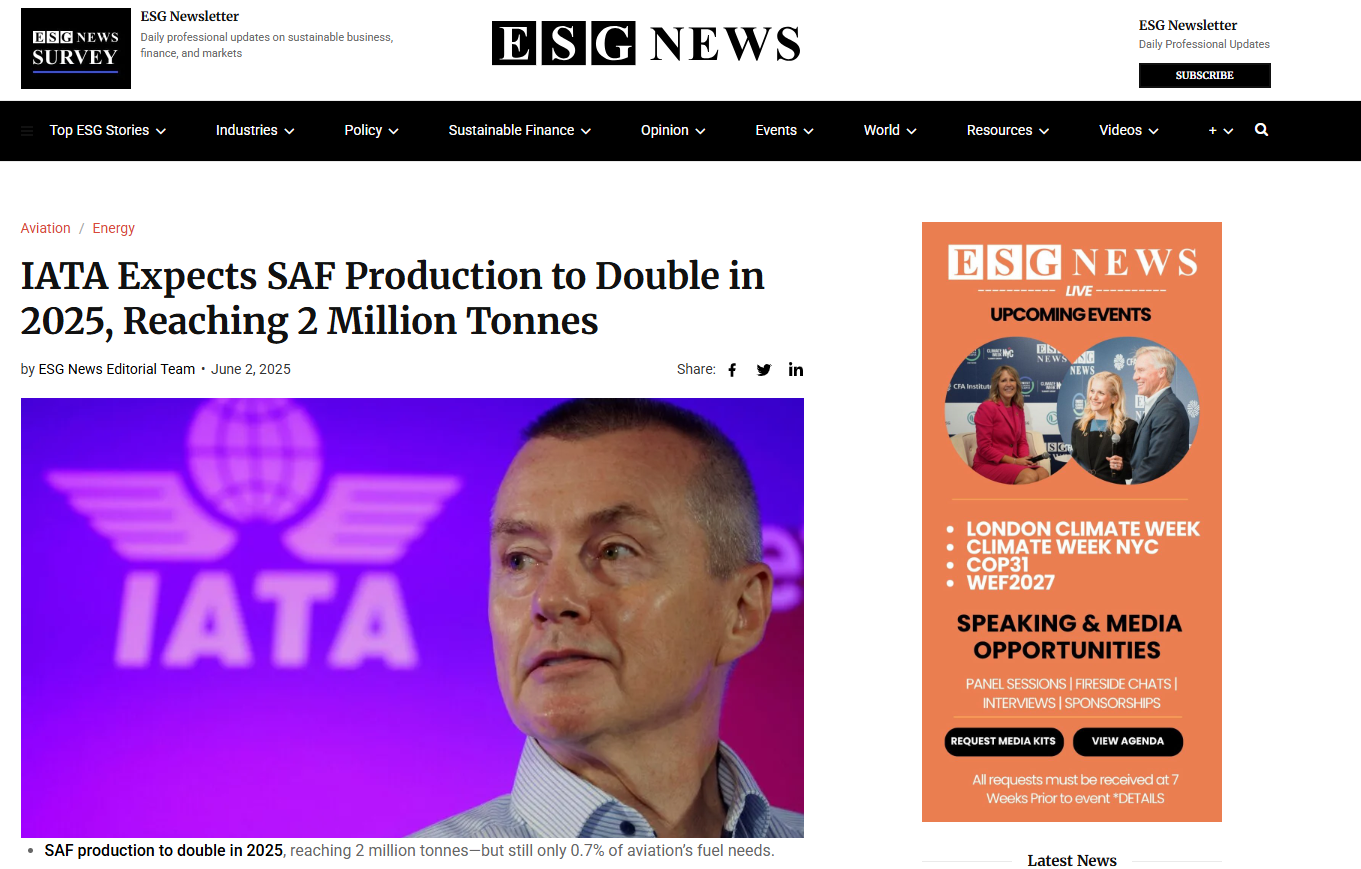Share the article on Facebook

(732, 370)
